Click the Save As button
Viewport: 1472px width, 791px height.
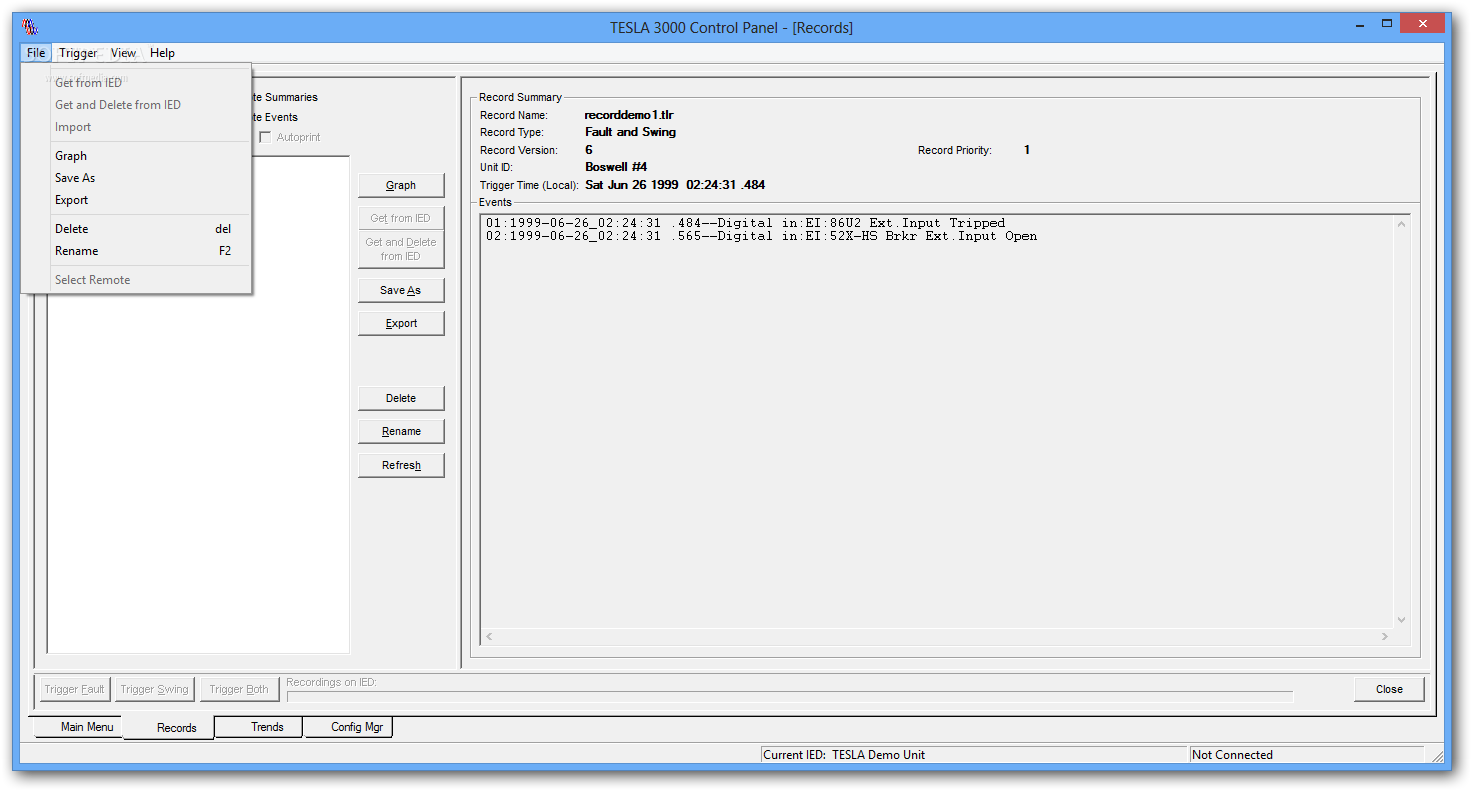click(x=401, y=290)
